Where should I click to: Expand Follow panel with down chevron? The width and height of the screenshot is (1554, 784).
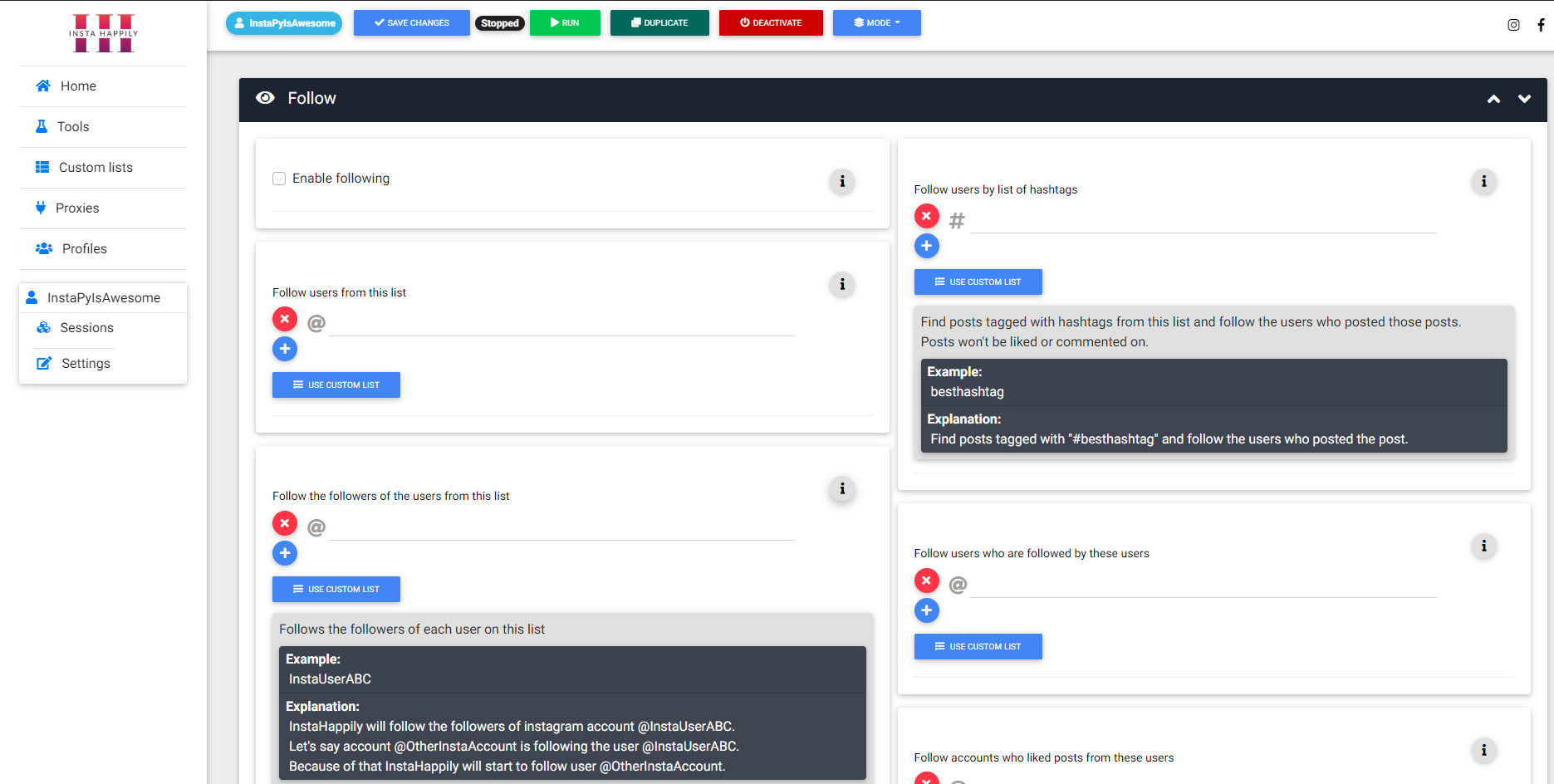[x=1525, y=99]
